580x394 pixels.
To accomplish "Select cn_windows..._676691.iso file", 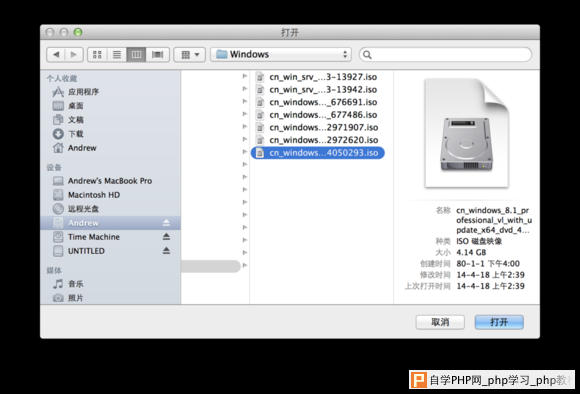I will point(317,102).
